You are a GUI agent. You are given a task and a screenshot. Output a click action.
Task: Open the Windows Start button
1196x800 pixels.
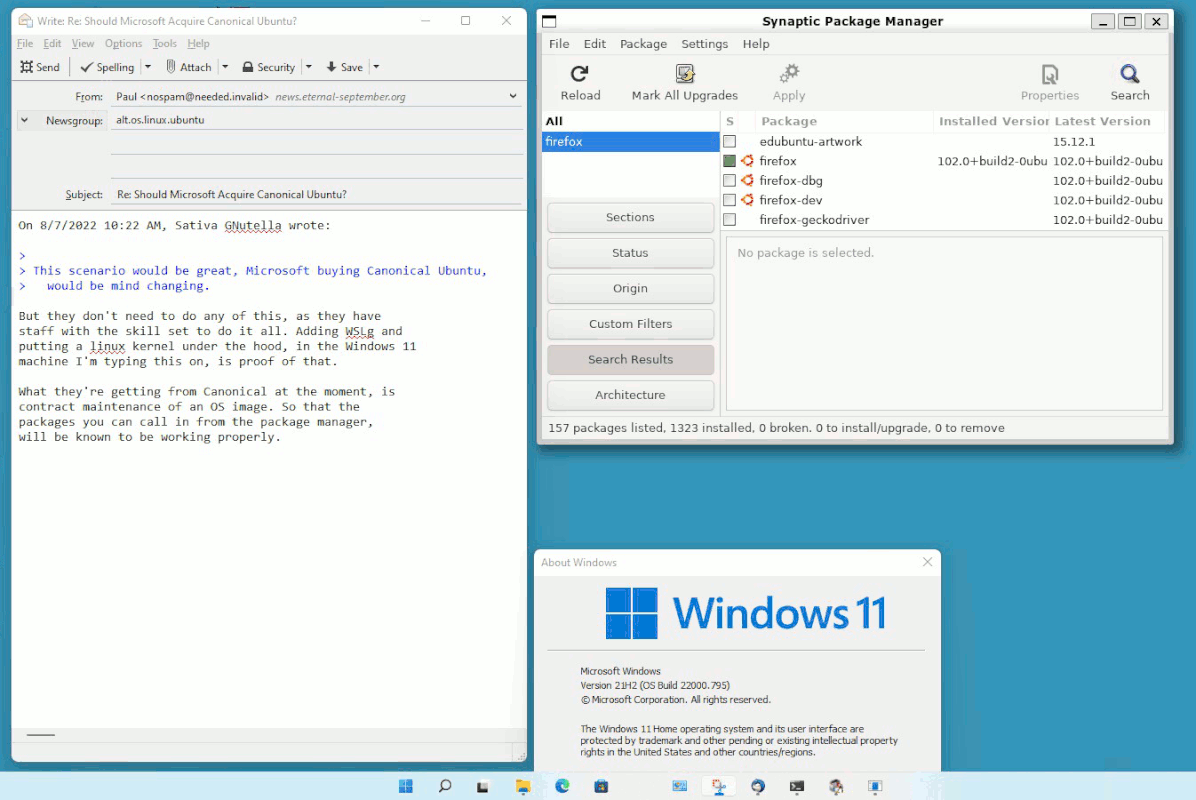click(406, 786)
